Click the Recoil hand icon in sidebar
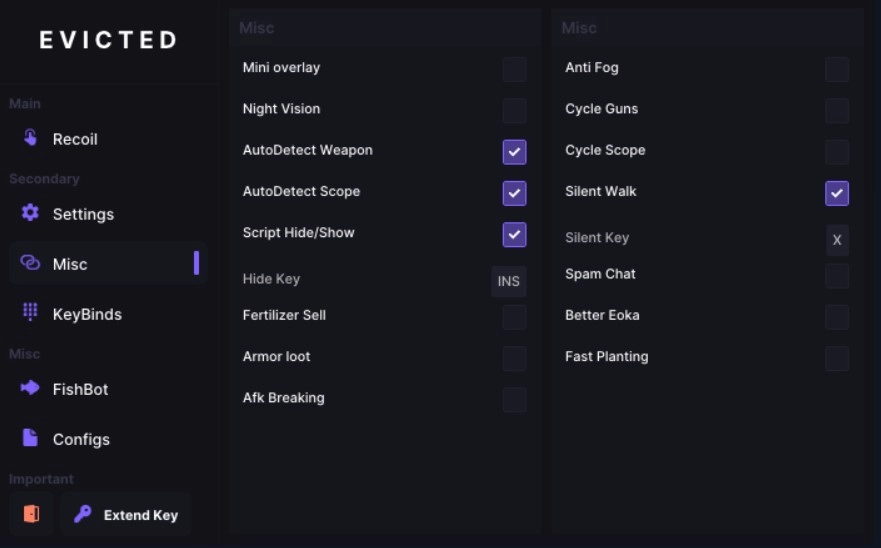 (x=30, y=138)
